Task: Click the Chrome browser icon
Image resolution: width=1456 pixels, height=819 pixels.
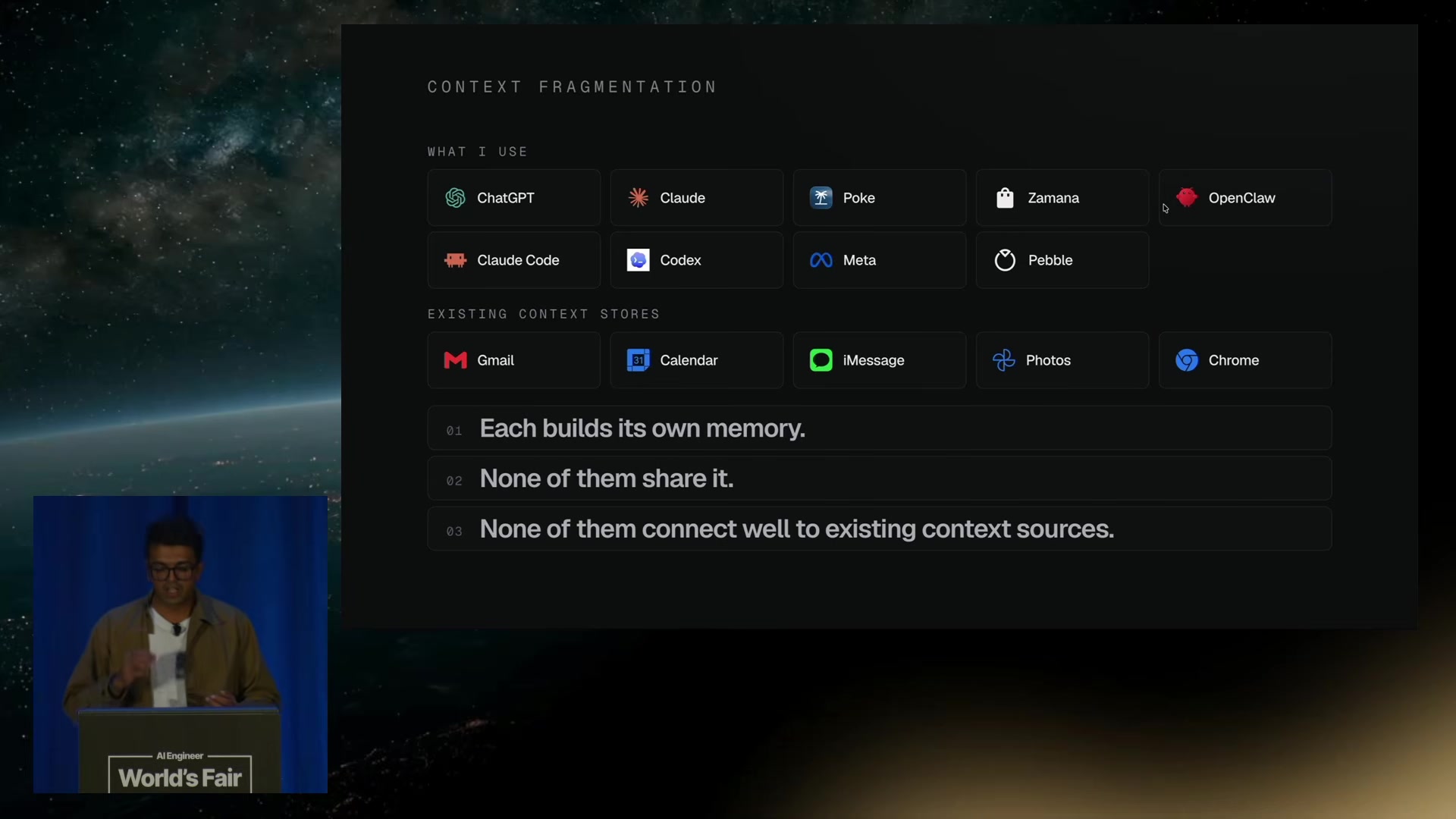Action: (x=1187, y=360)
